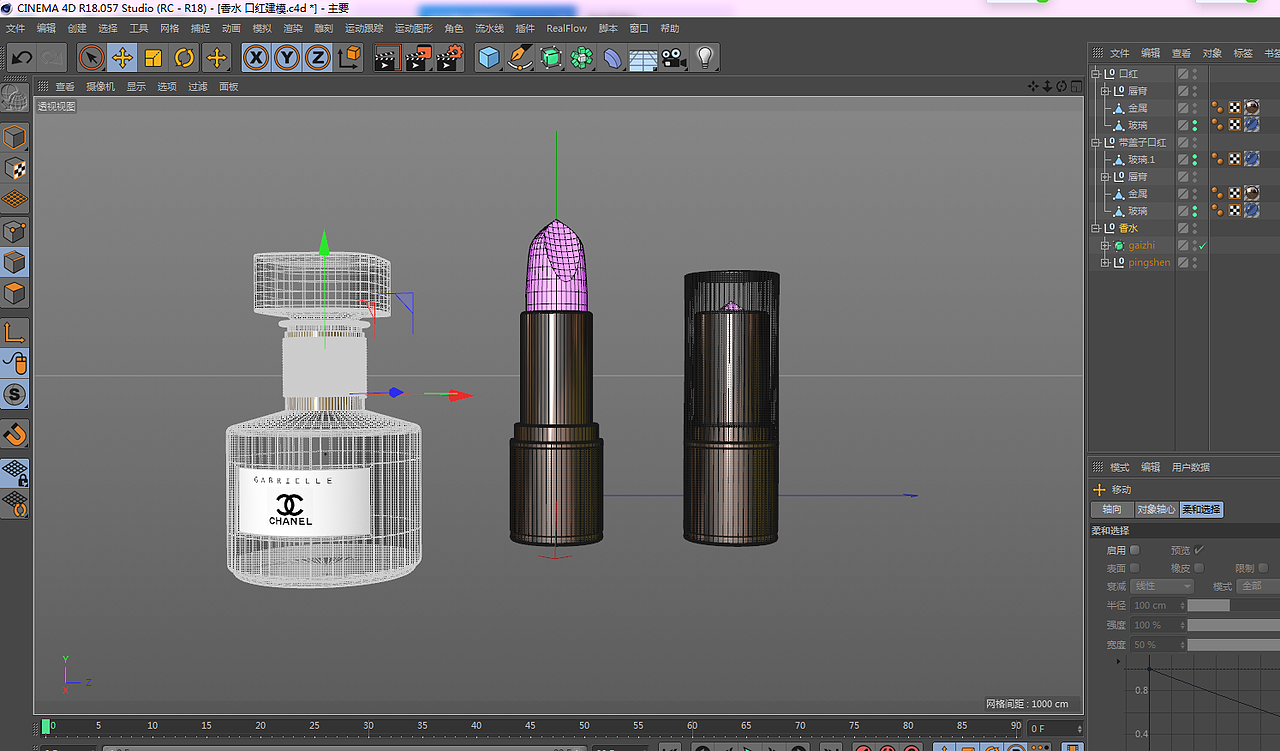Switch the coordinate system icon
Screen dimensions: 1280x751
pos(349,58)
